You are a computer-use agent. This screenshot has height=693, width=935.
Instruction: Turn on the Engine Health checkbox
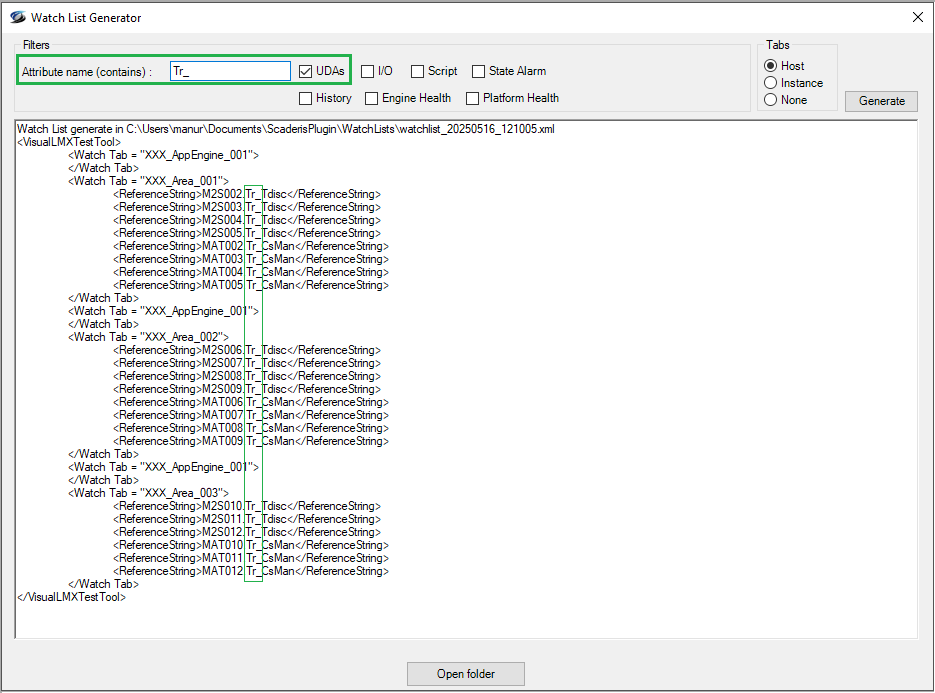tap(372, 99)
